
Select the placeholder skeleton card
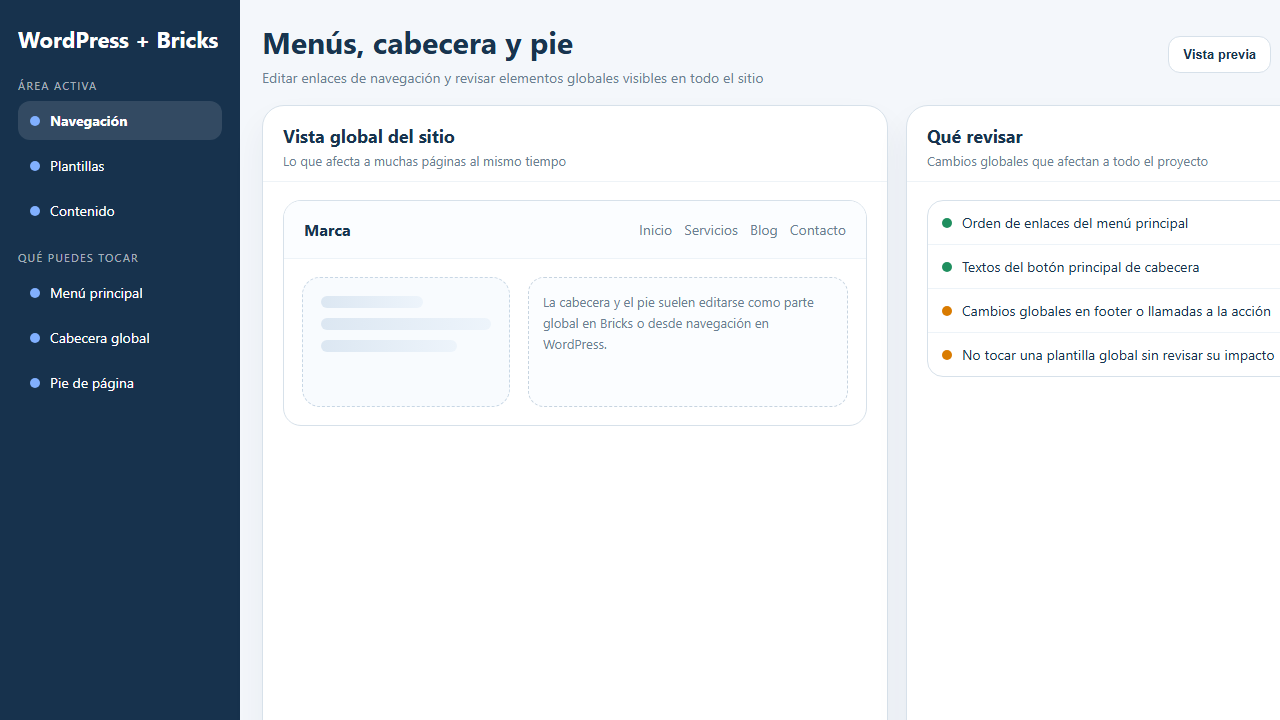click(405, 342)
